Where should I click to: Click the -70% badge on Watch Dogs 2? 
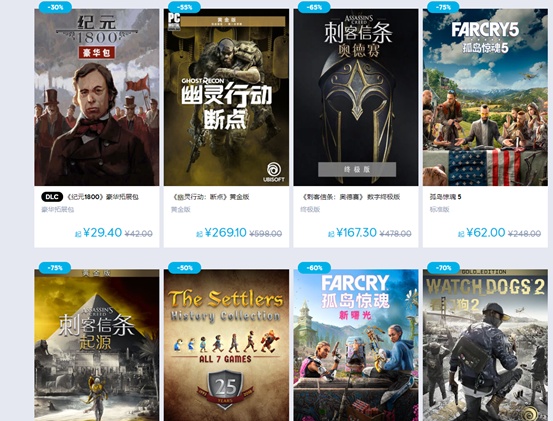pos(443,268)
